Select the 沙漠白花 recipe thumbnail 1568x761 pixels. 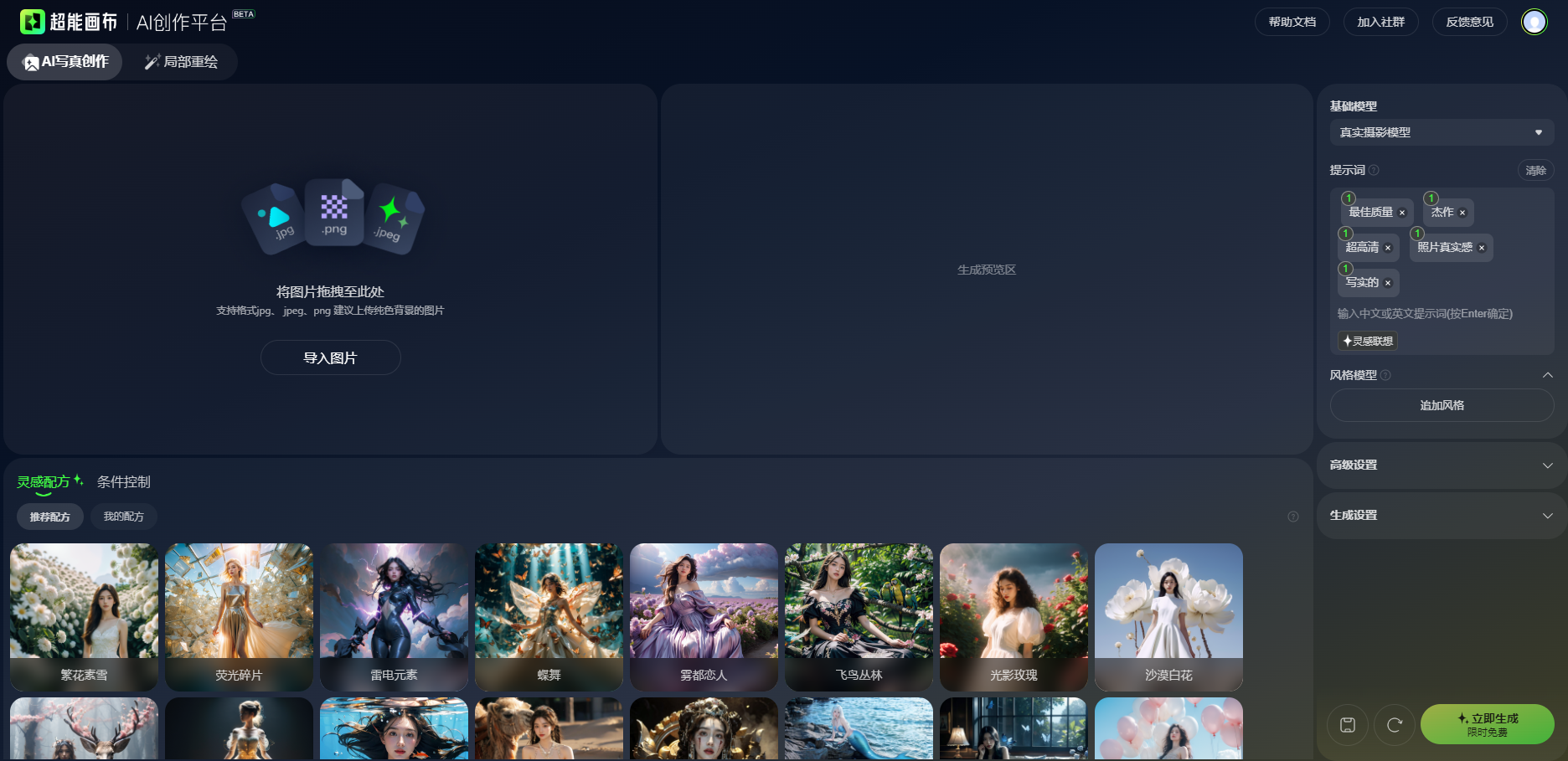pos(1168,617)
